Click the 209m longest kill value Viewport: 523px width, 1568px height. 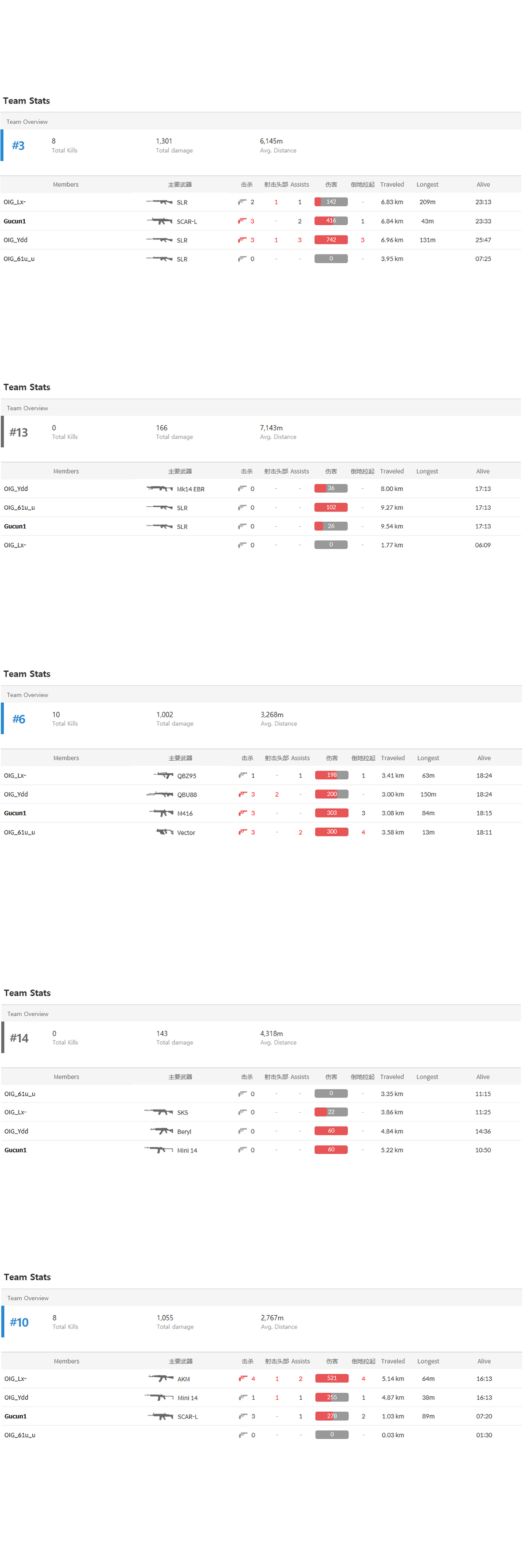427,201
